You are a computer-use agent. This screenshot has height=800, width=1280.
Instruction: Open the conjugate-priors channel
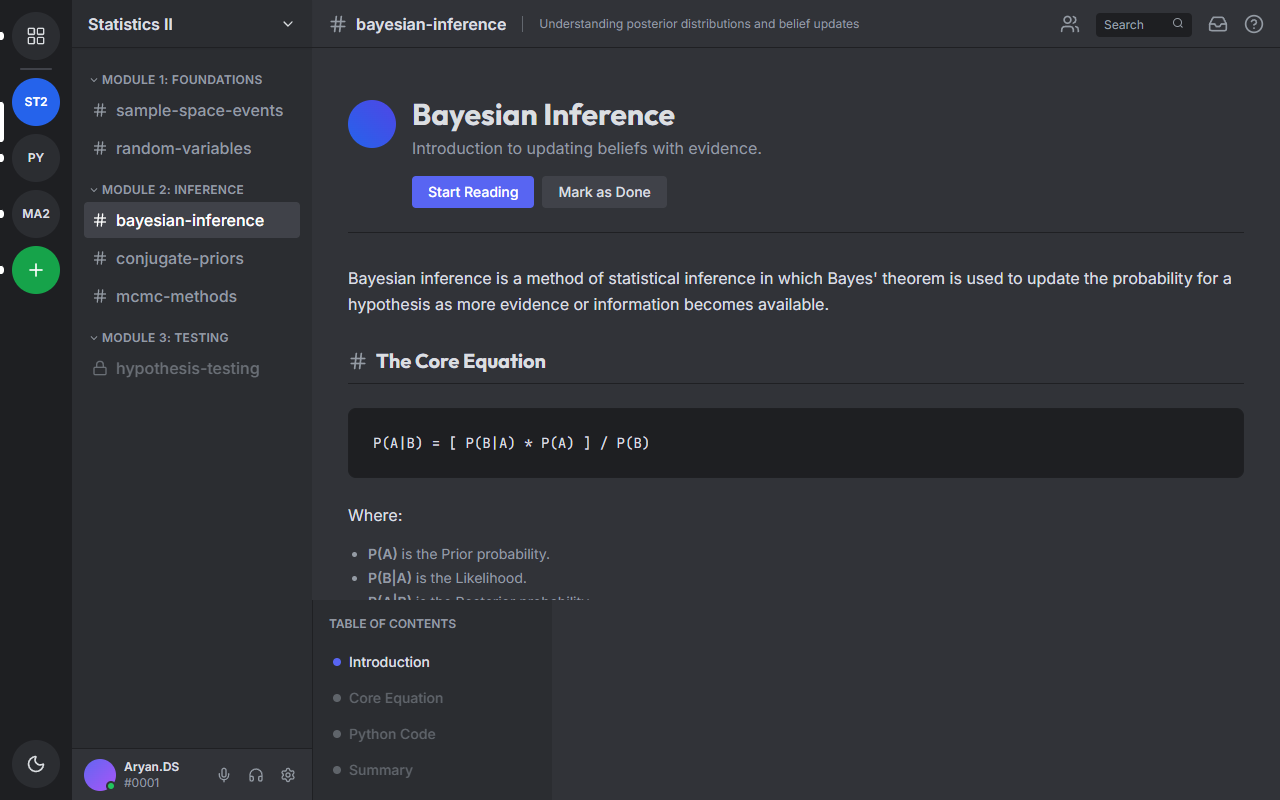(x=180, y=259)
